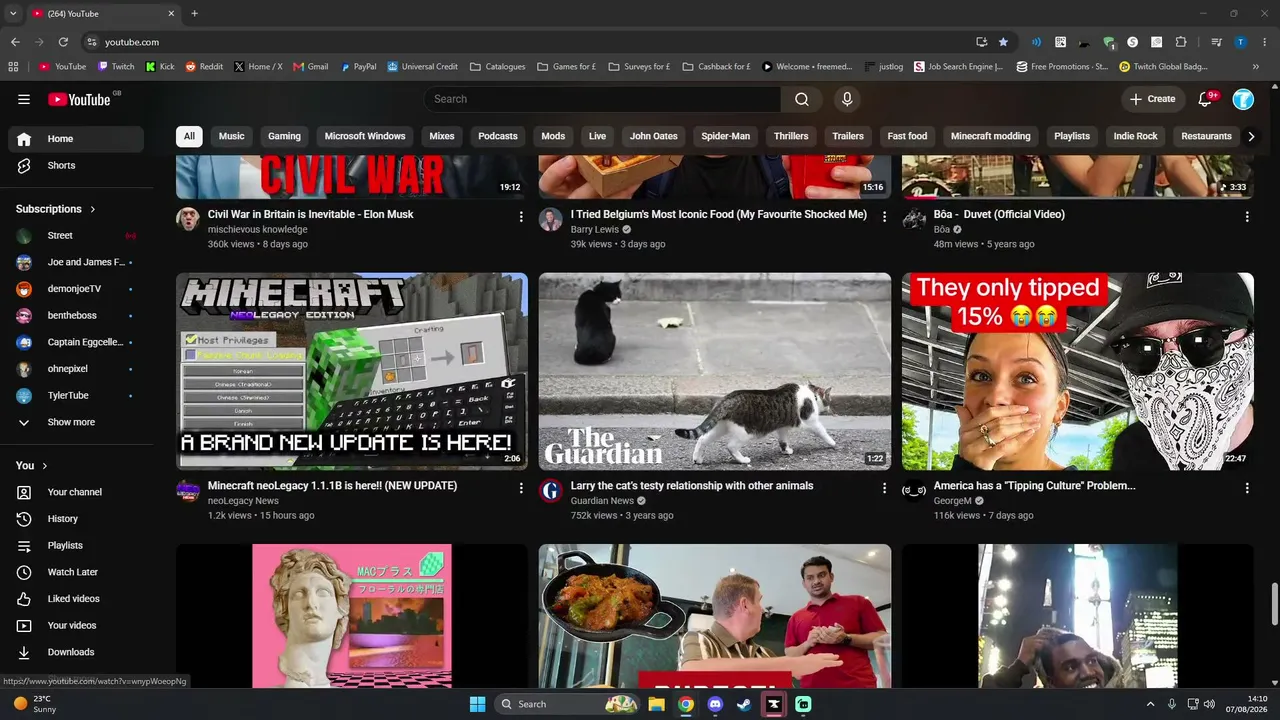Open the Barry Lewis channel avatar
1280x720 pixels.
tap(551, 220)
